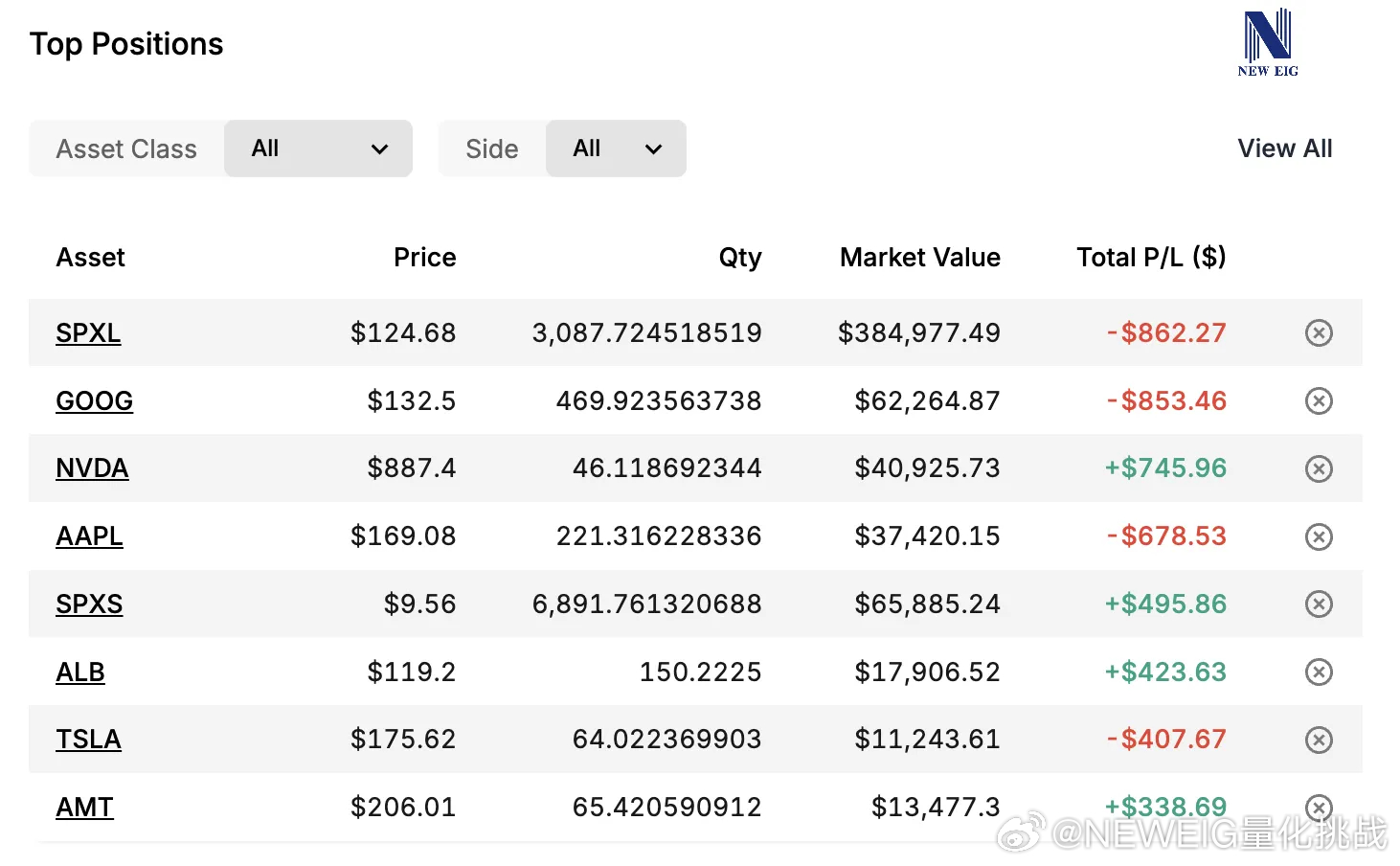Close the TSLA position with its X icon
The image size is (1400, 866).
(1319, 740)
